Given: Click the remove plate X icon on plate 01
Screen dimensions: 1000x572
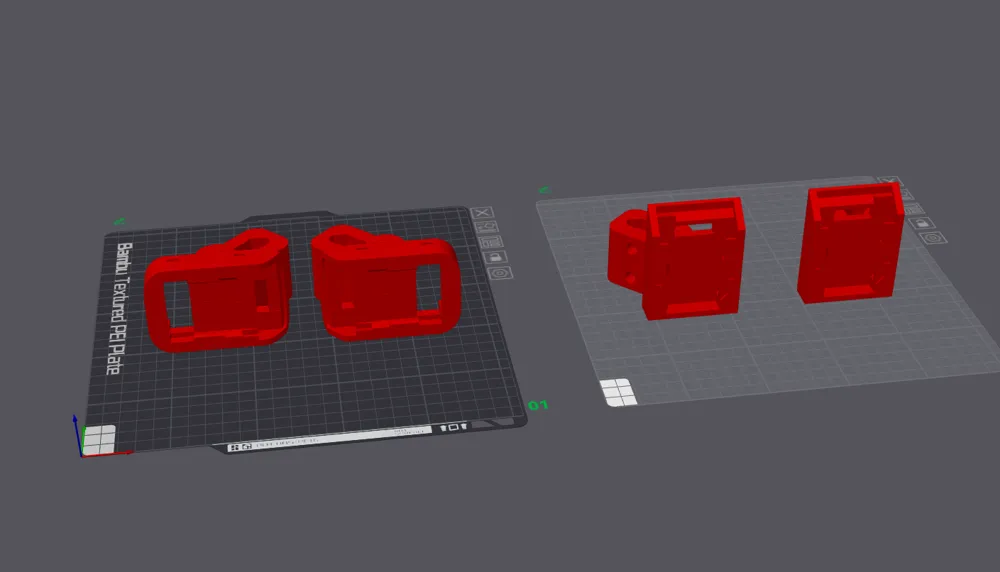Looking at the screenshot, I should 482,213.
